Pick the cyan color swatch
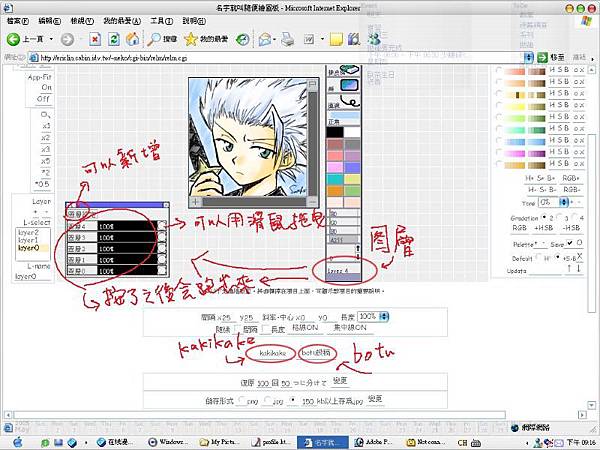 coord(335,179)
